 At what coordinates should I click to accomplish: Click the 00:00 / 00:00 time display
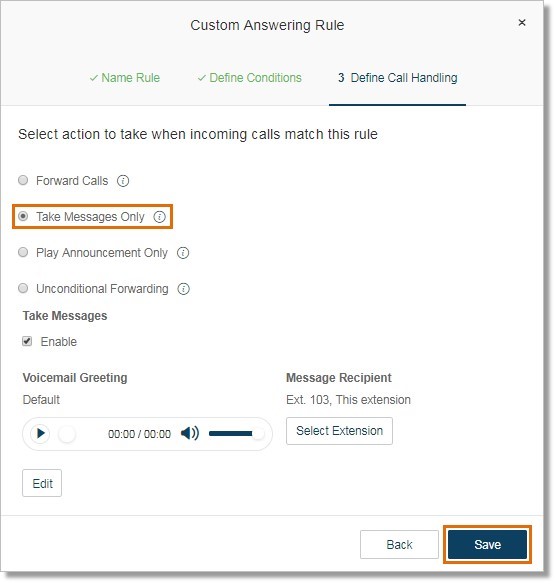click(139, 434)
